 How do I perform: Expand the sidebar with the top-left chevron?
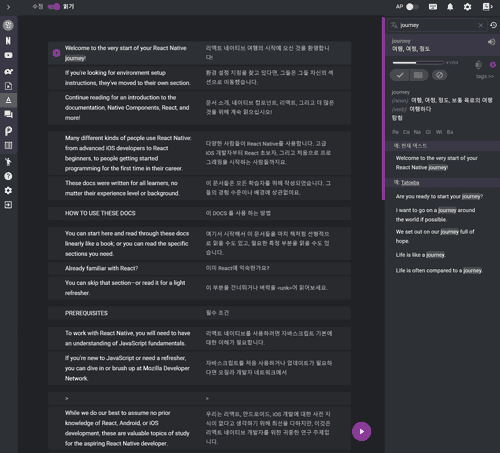coord(8,7)
